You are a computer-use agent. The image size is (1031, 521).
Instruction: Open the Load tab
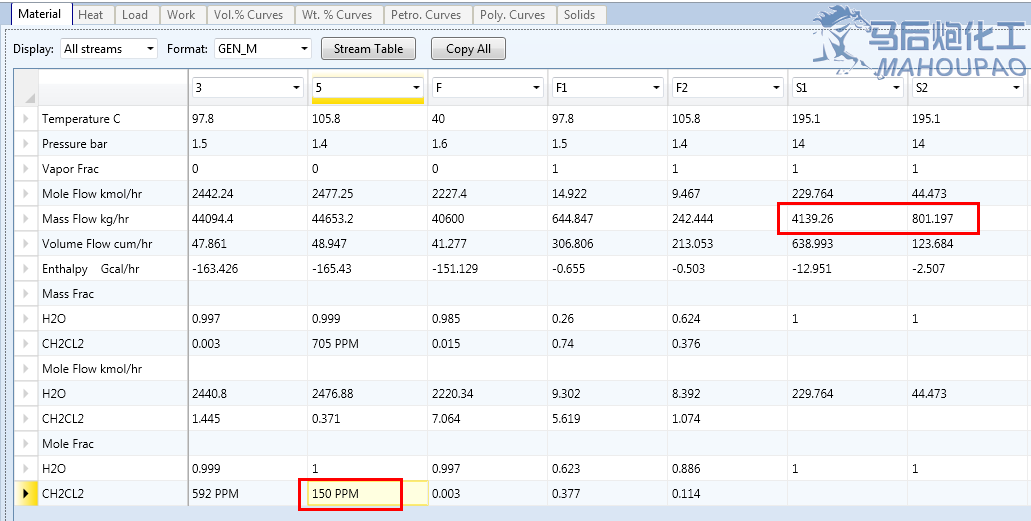click(135, 14)
